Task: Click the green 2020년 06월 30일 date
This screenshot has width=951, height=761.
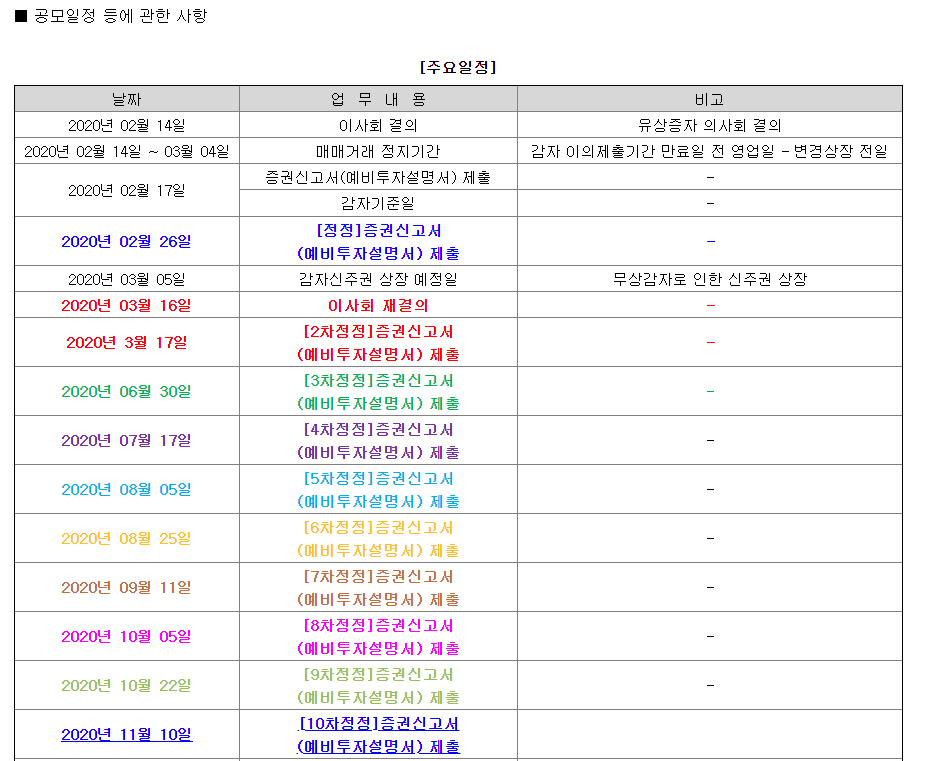Action: click(x=126, y=392)
